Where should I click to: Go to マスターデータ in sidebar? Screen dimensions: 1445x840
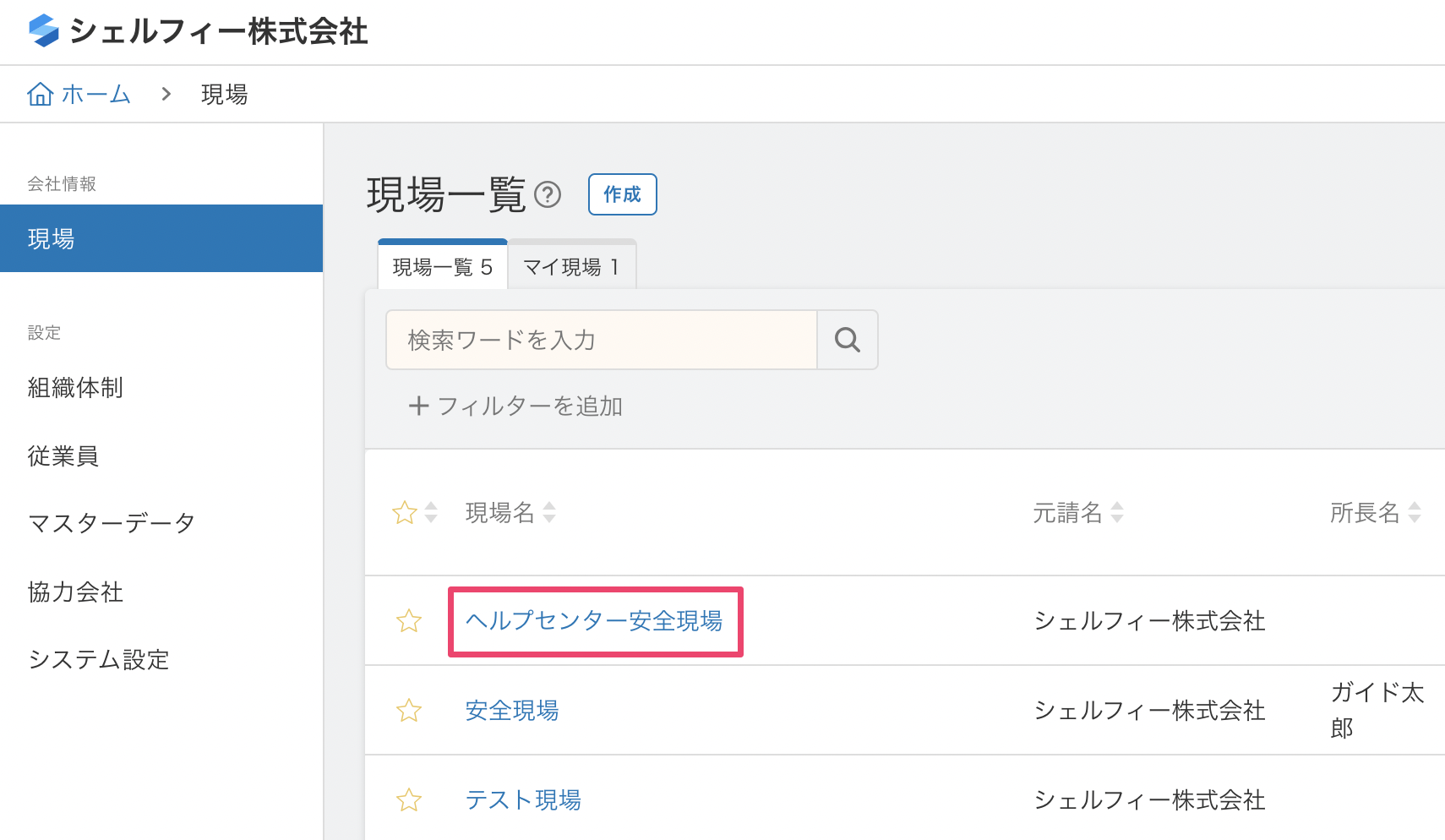[x=112, y=523]
